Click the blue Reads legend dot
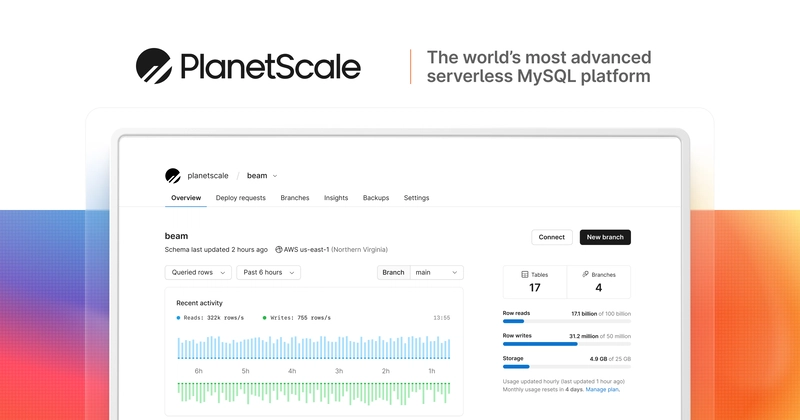Viewport: 800px width, 420px height. pos(178,318)
